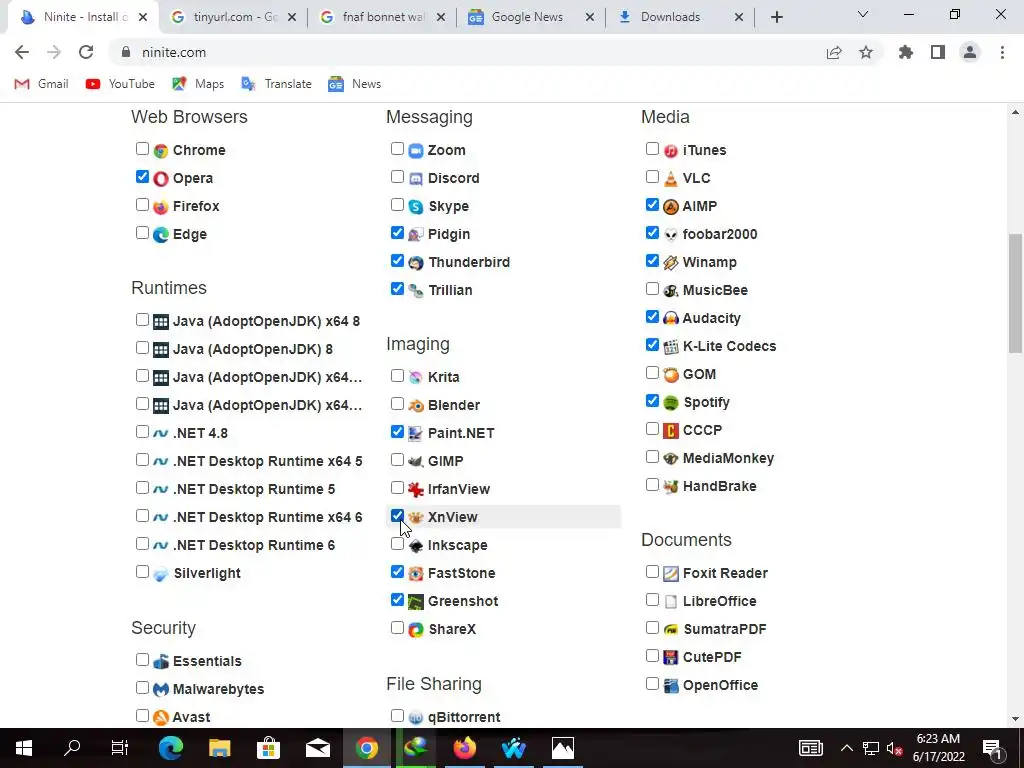Show hidden system tray icons
The height and width of the screenshot is (768, 1024).
pyautogui.click(x=846, y=748)
